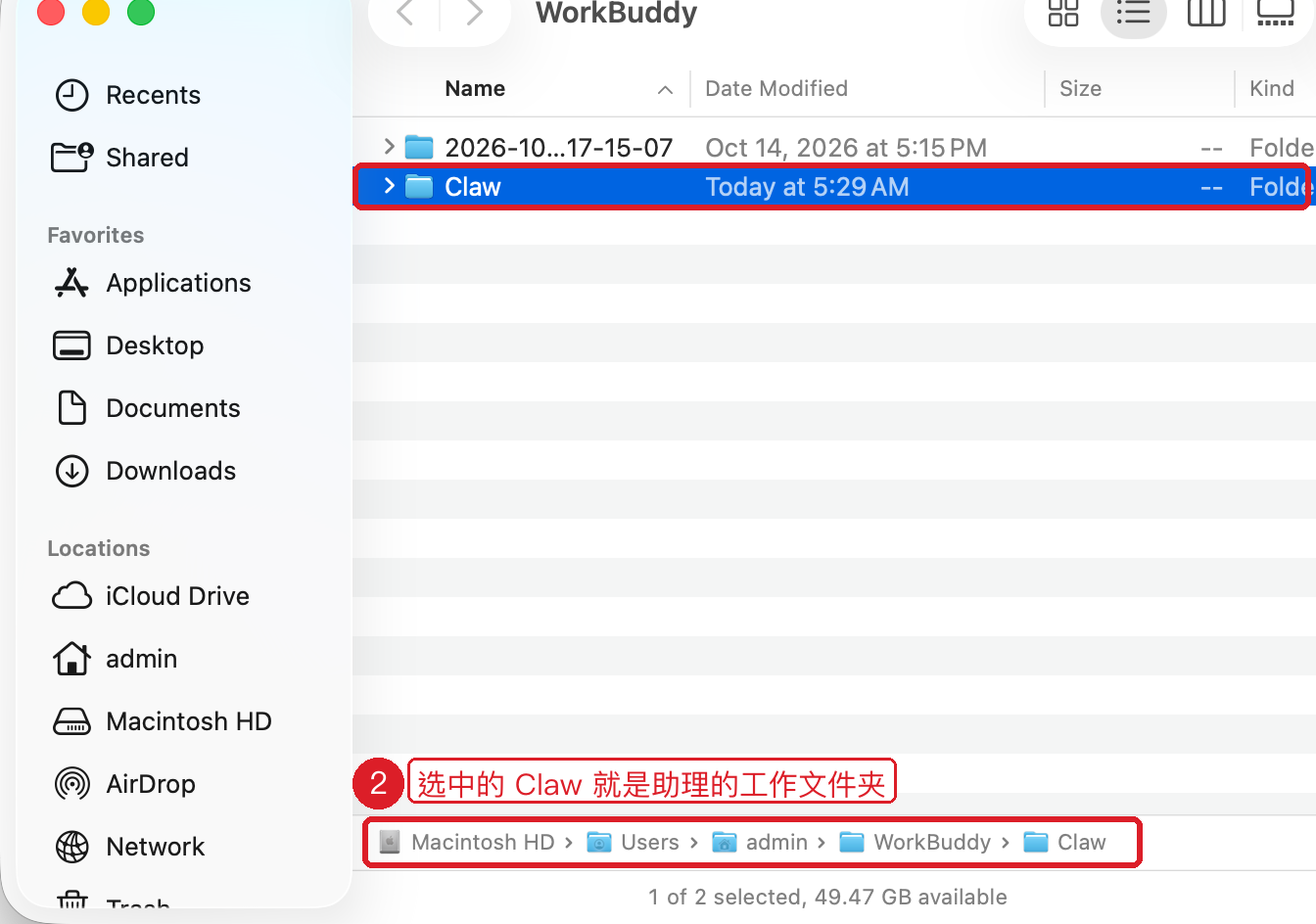Sort by the Date Modified column

[x=776, y=89]
